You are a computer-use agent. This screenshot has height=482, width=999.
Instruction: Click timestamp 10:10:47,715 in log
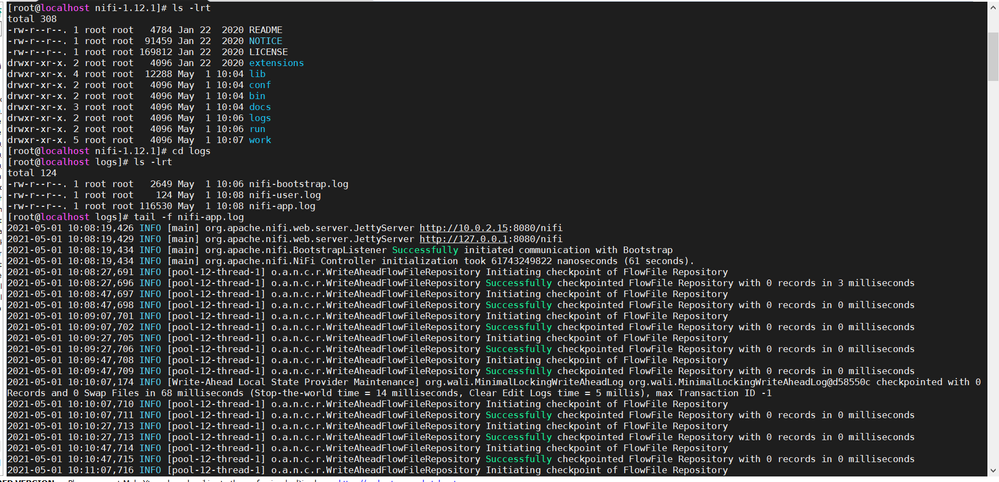tap(101, 459)
